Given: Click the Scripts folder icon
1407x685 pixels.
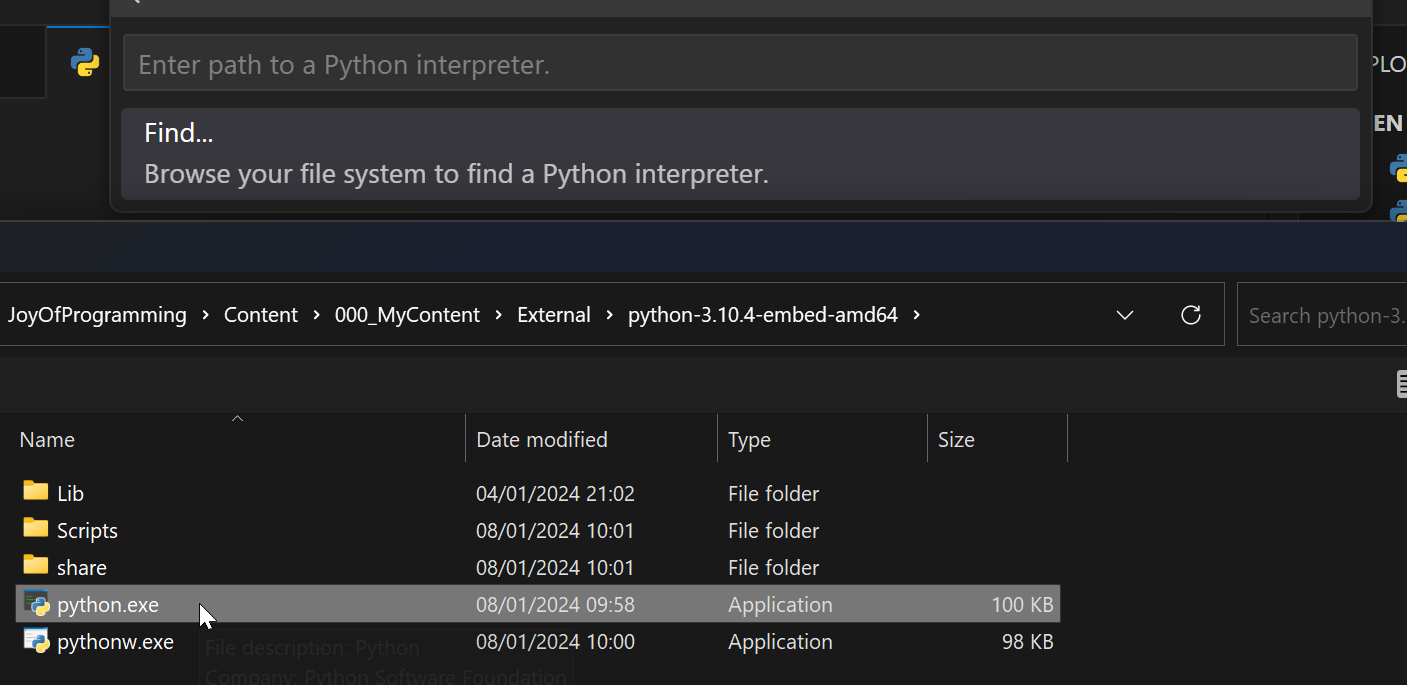Looking at the screenshot, I should click(x=36, y=528).
